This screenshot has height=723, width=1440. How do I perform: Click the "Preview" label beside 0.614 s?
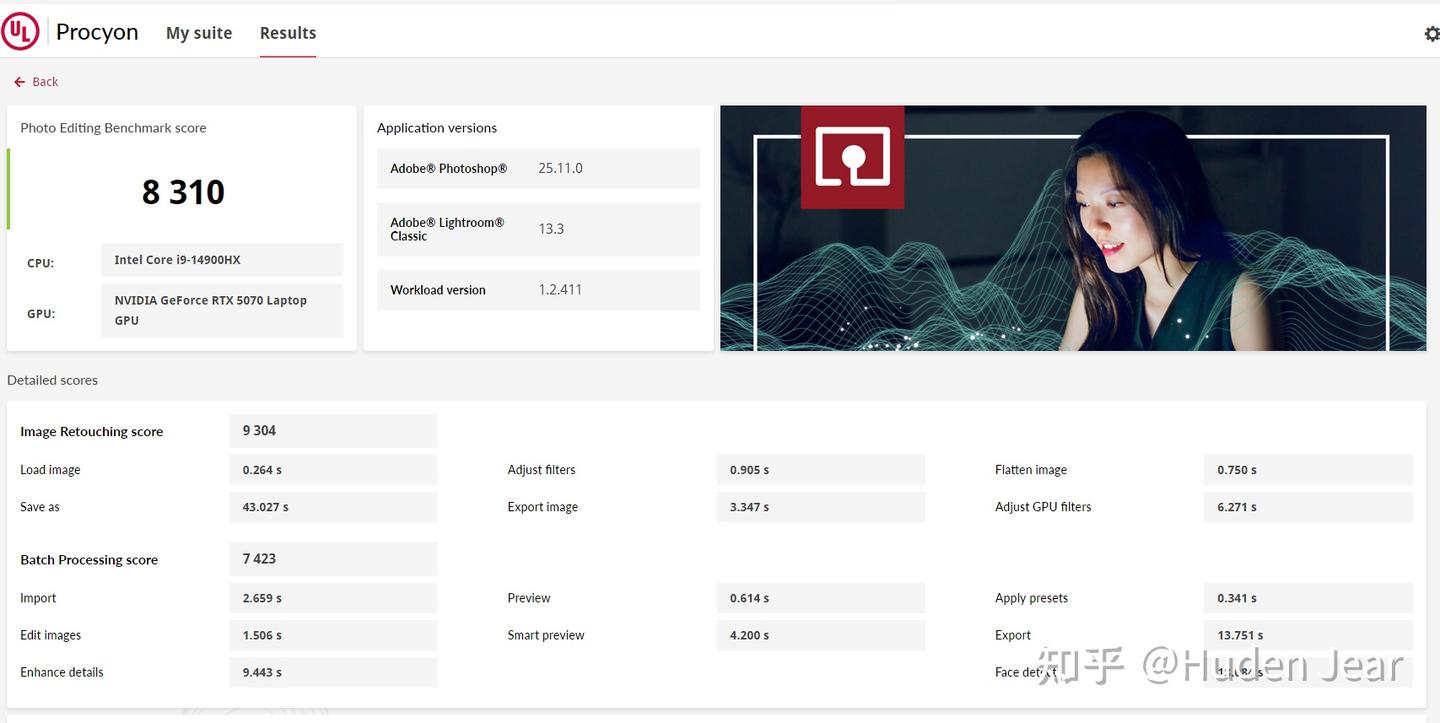click(529, 598)
